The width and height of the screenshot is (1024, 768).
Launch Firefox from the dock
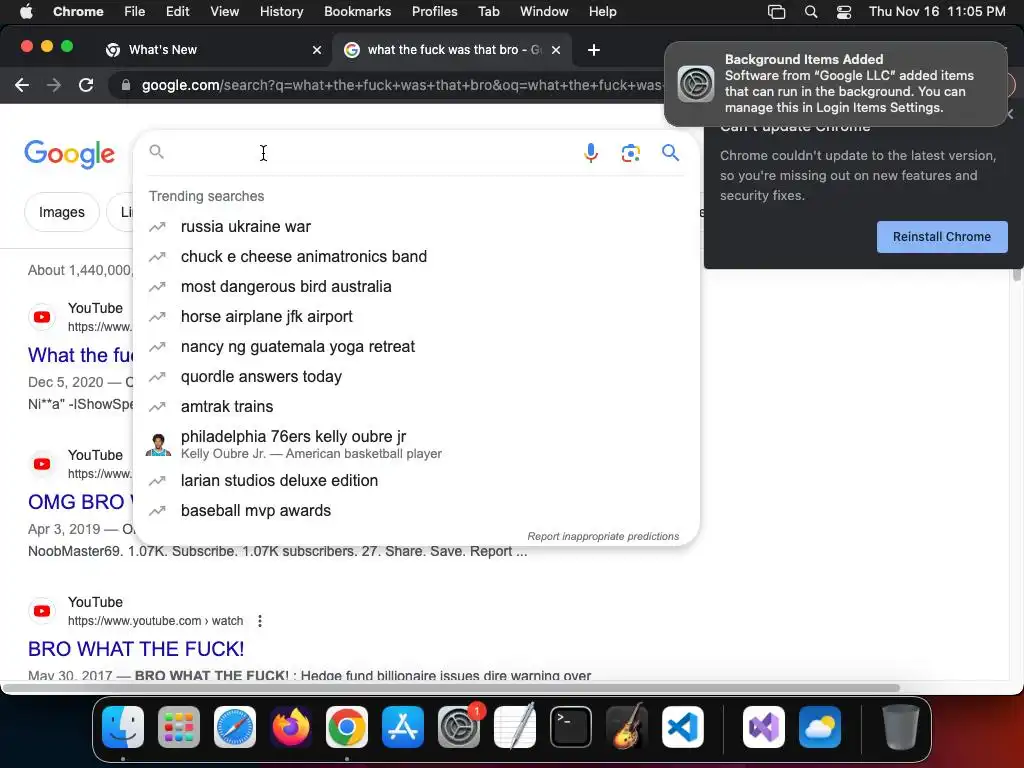pyautogui.click(x=291, y=727)
